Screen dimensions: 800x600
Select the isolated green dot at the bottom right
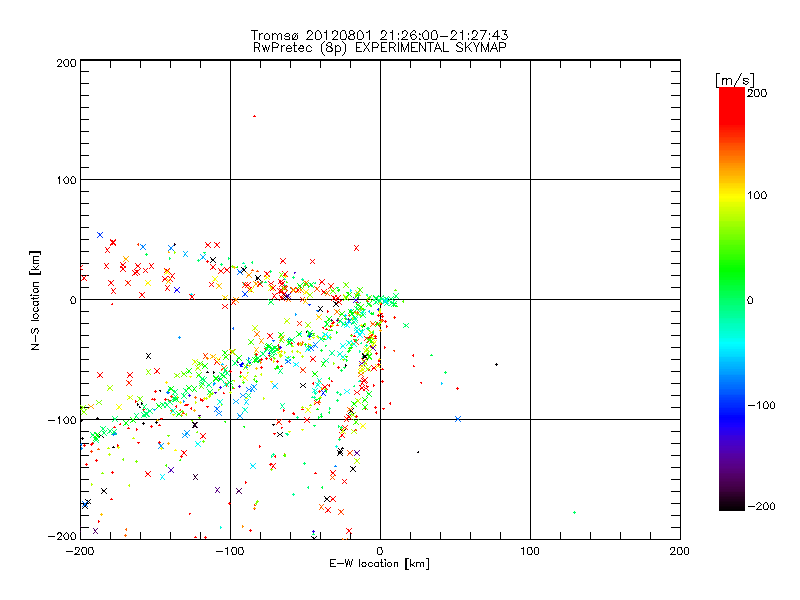tap(574, 513)
